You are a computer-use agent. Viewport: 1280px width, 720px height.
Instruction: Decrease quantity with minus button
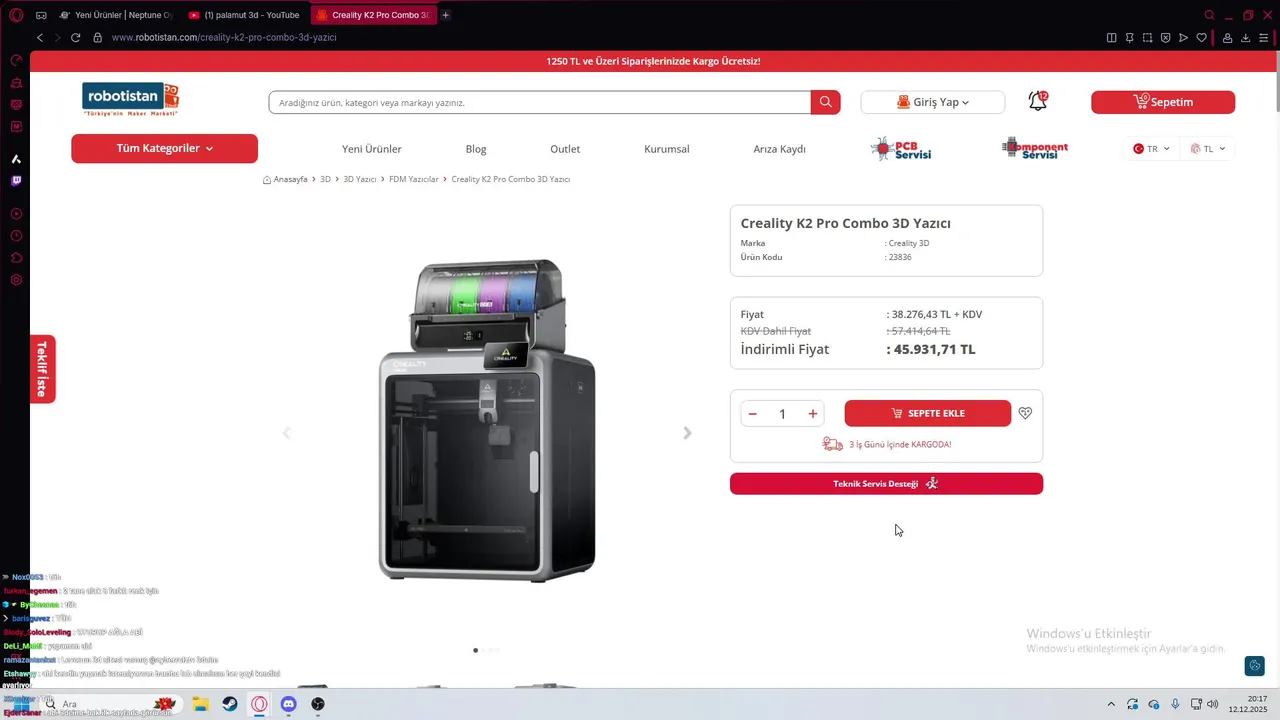point(753,414)
